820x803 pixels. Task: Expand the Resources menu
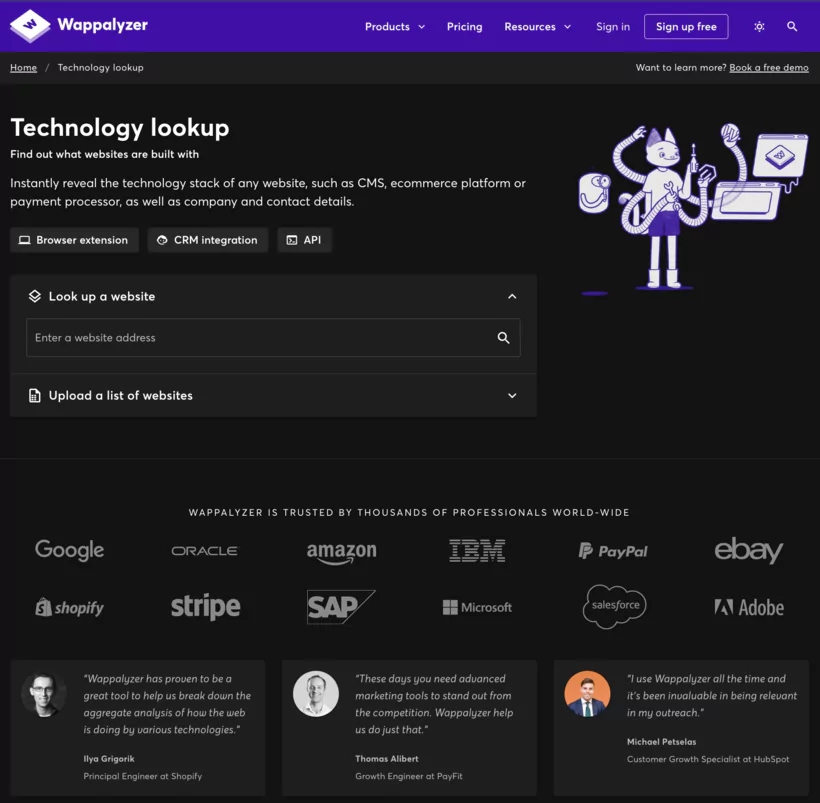(538, 27)
